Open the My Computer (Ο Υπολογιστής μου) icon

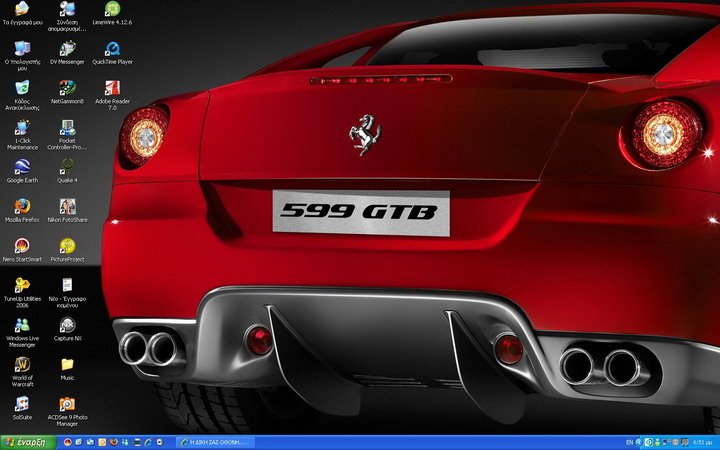click(22, 54)
